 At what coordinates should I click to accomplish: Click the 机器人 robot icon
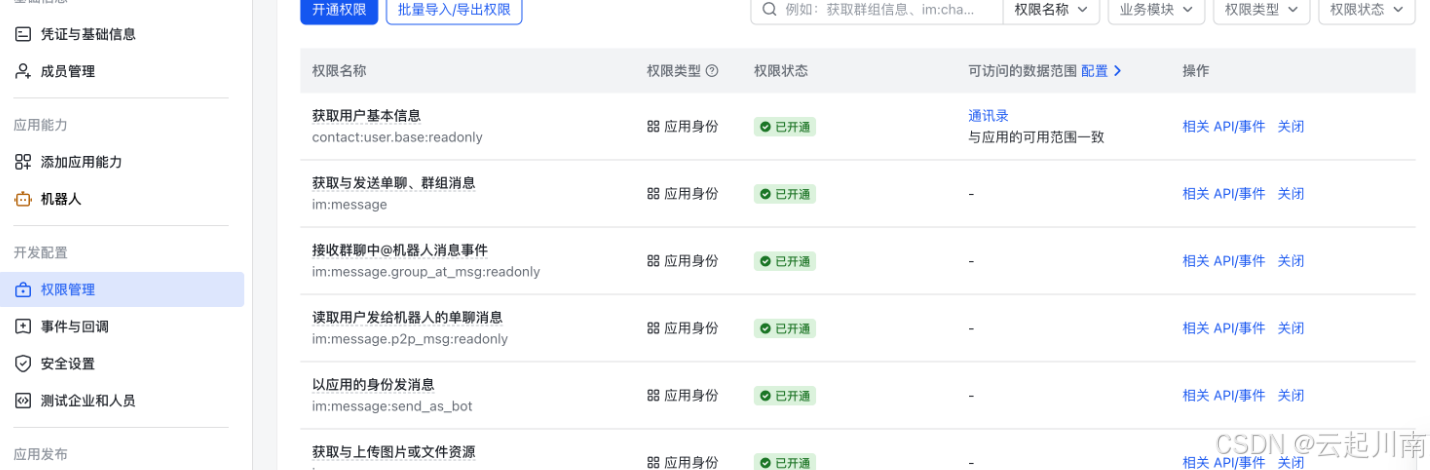23,199
